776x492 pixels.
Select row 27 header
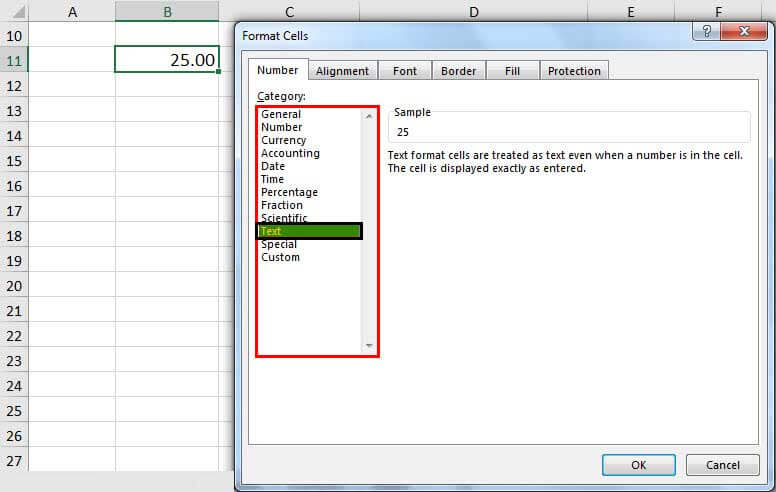tap(14, 461)
